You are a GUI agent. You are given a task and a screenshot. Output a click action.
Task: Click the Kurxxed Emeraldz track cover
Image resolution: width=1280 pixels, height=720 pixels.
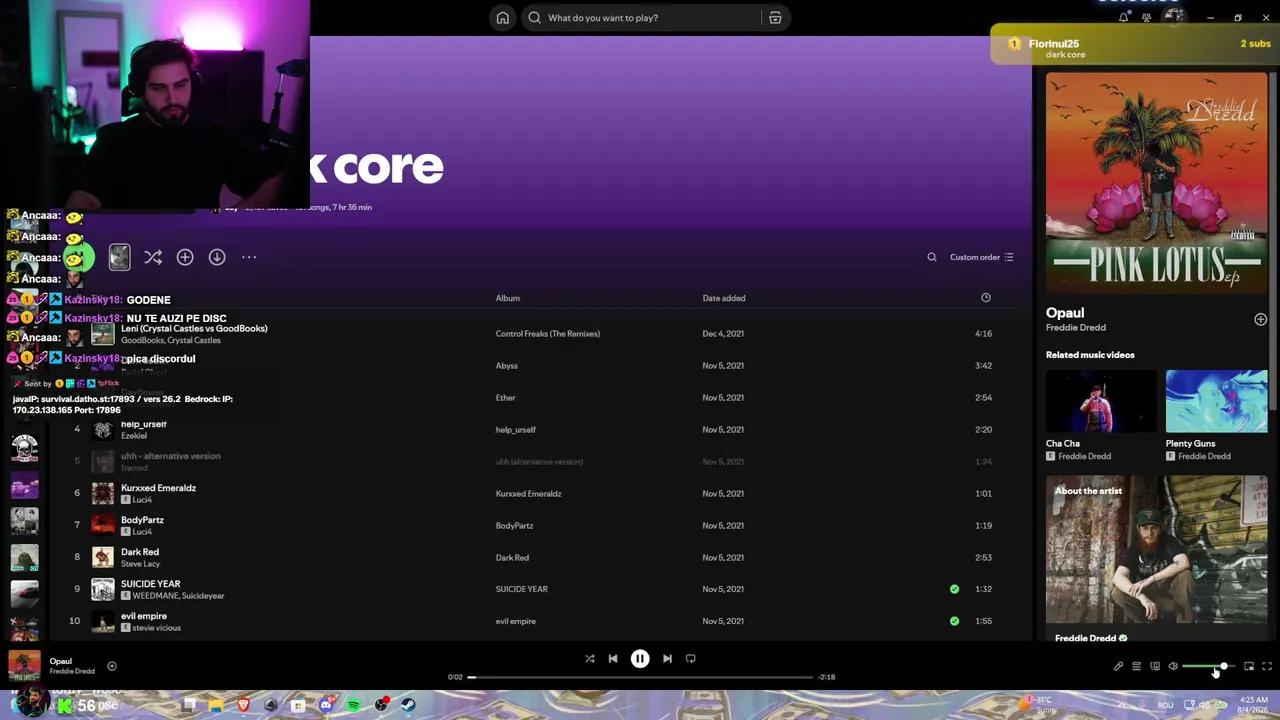tap(103, 493)
